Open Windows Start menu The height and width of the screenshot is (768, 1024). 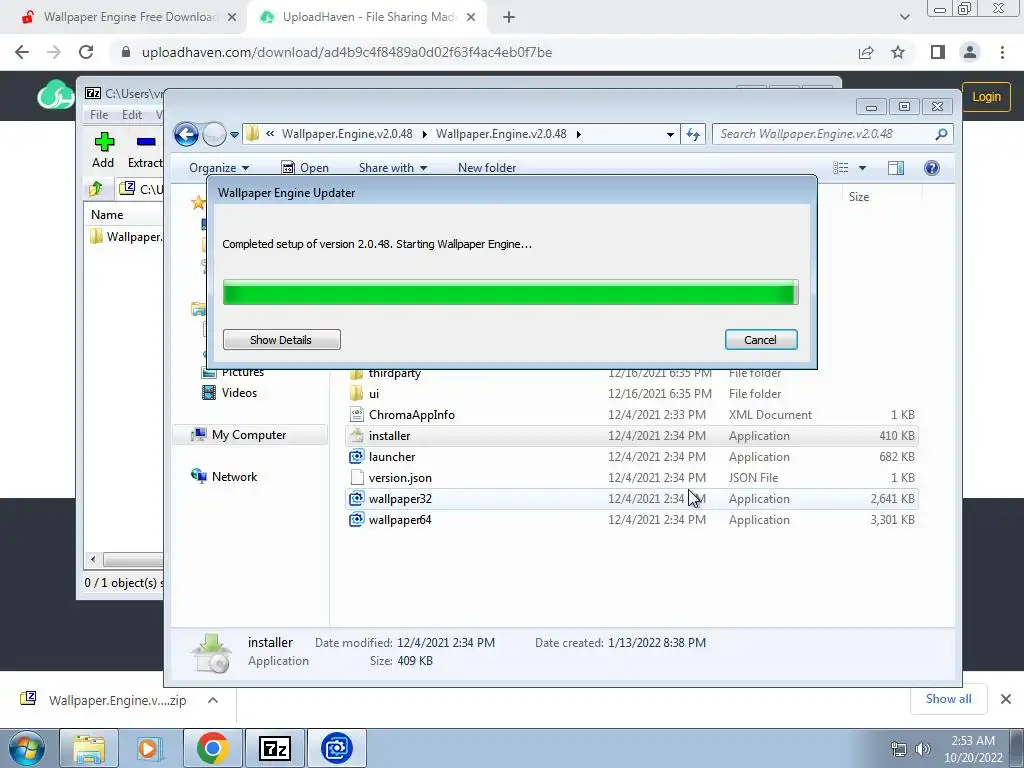click(27, 748)
